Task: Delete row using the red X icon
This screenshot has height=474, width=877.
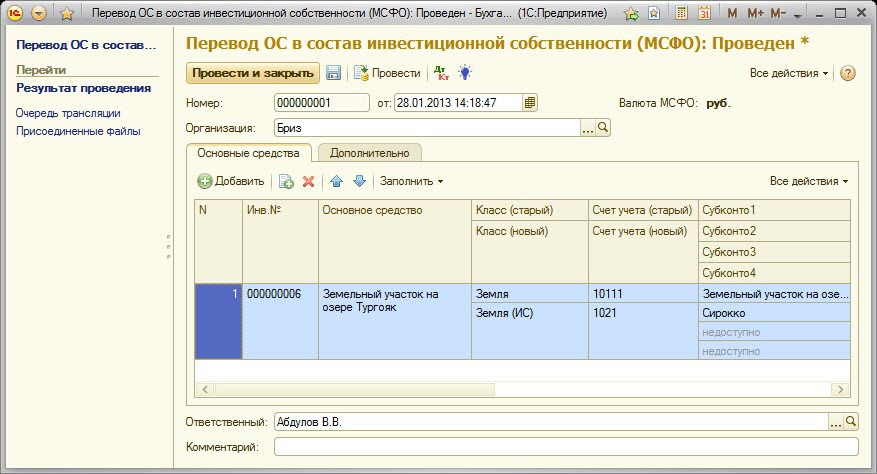Action: (309, 181)
